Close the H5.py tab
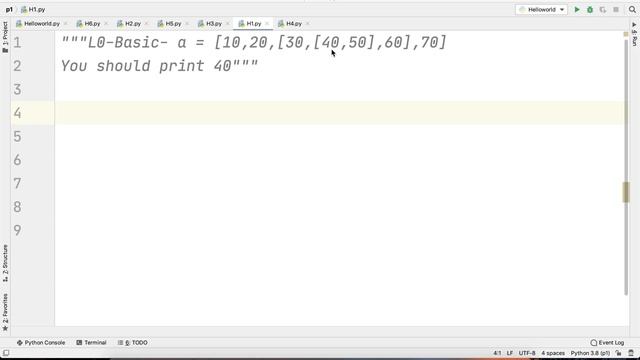Image resolution: width=640 pixels, height=360 pixels. (187, 24)
